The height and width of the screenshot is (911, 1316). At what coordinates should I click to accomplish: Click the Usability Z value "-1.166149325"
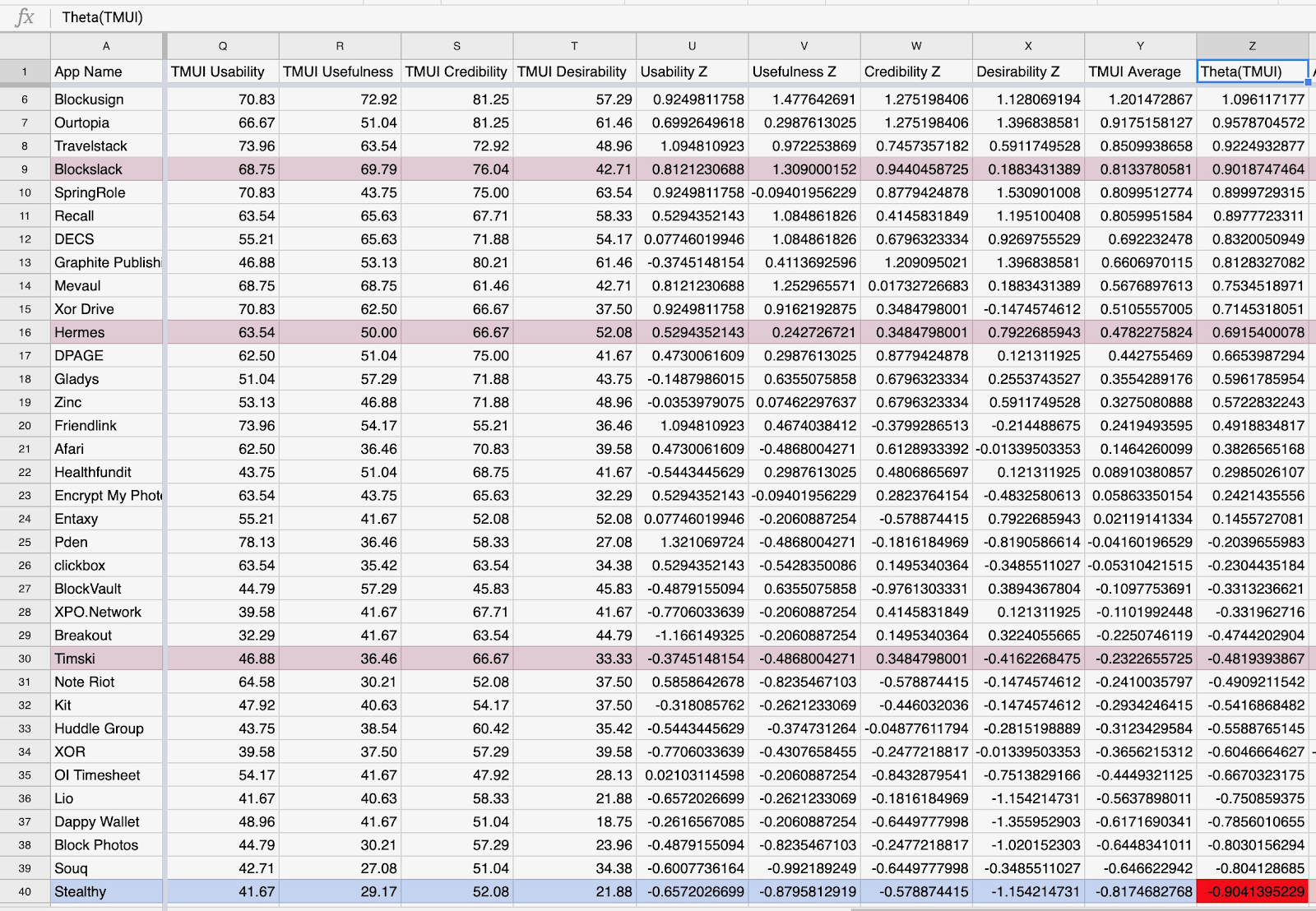pos(692,636)
